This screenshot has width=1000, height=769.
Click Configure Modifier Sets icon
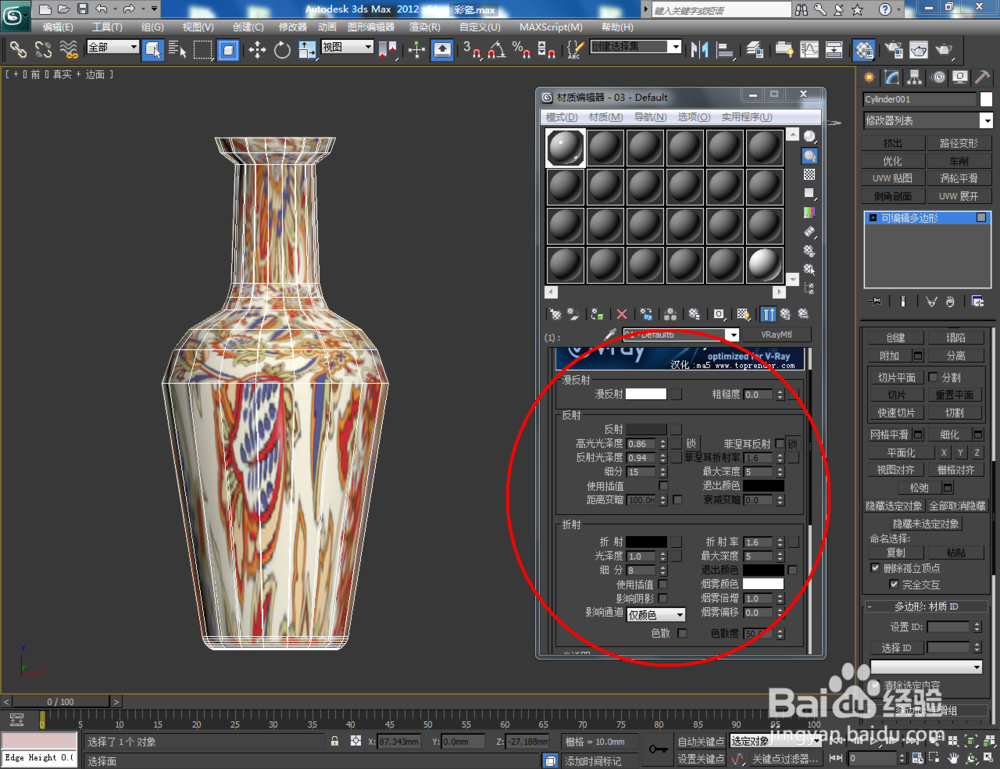977,302
